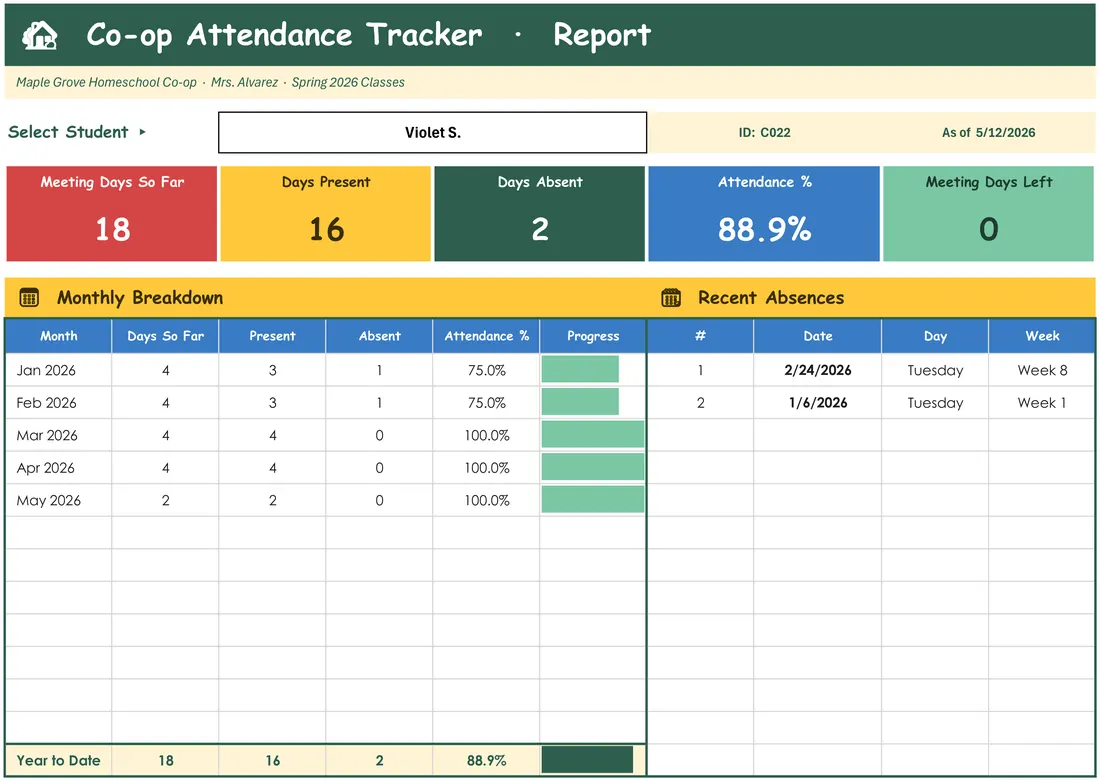Click the Report heading text
1100x781 pixels.
(602, 35)
